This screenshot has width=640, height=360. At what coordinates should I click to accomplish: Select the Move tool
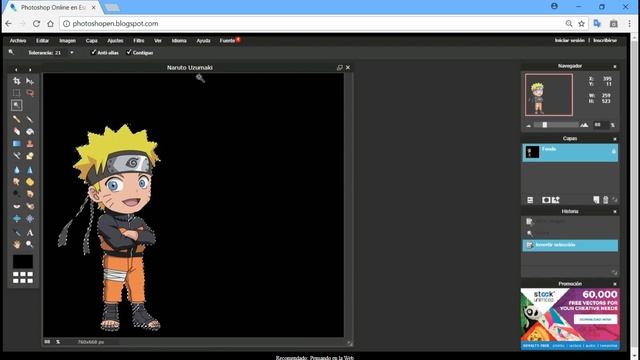pyautogui.click(x=30, y=81)
